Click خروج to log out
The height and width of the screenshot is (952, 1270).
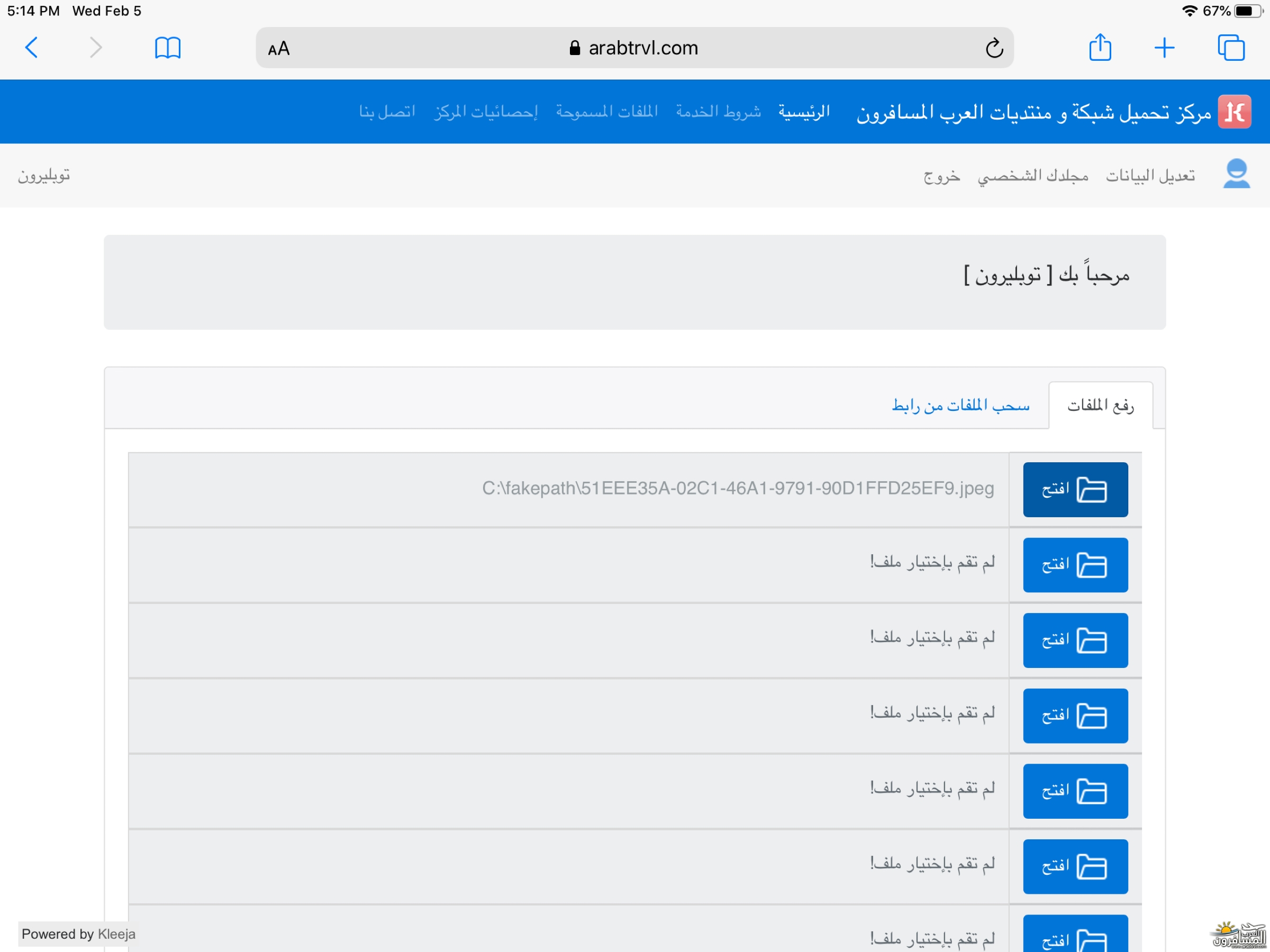click(941, 176)
